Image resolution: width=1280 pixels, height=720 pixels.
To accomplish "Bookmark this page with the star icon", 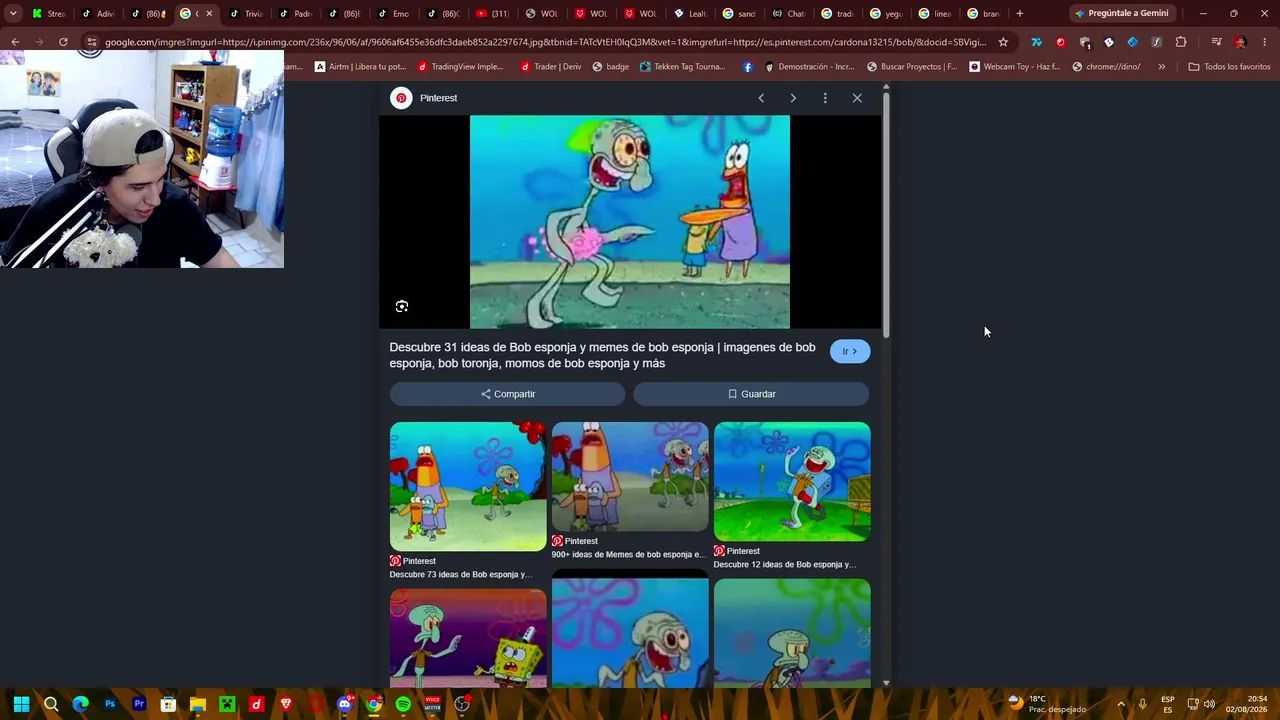I will 1003,42.
